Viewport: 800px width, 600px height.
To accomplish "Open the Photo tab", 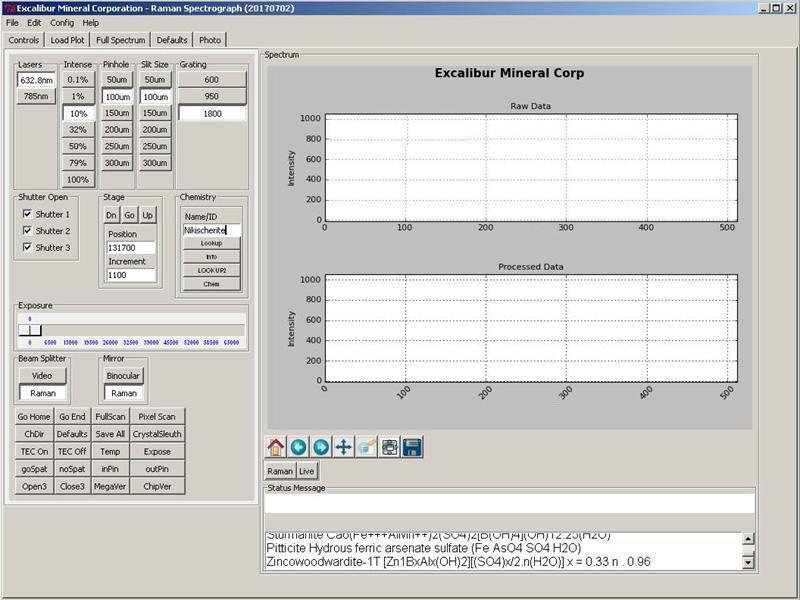I will [210, 40].
